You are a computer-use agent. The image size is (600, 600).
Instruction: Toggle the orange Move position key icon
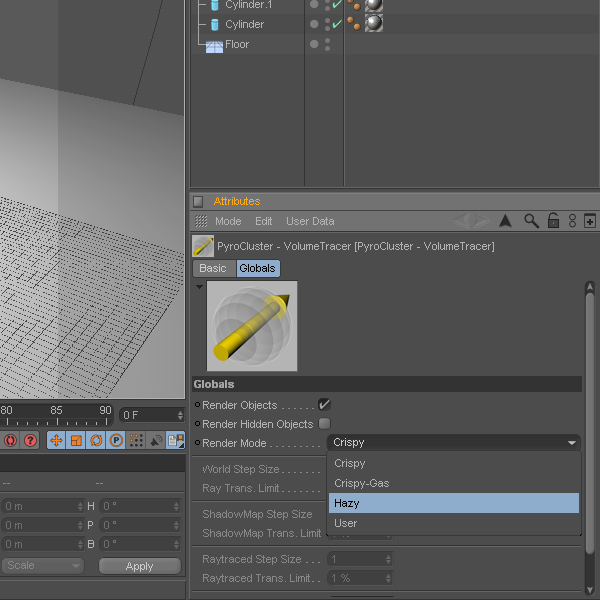click(56, 440)
